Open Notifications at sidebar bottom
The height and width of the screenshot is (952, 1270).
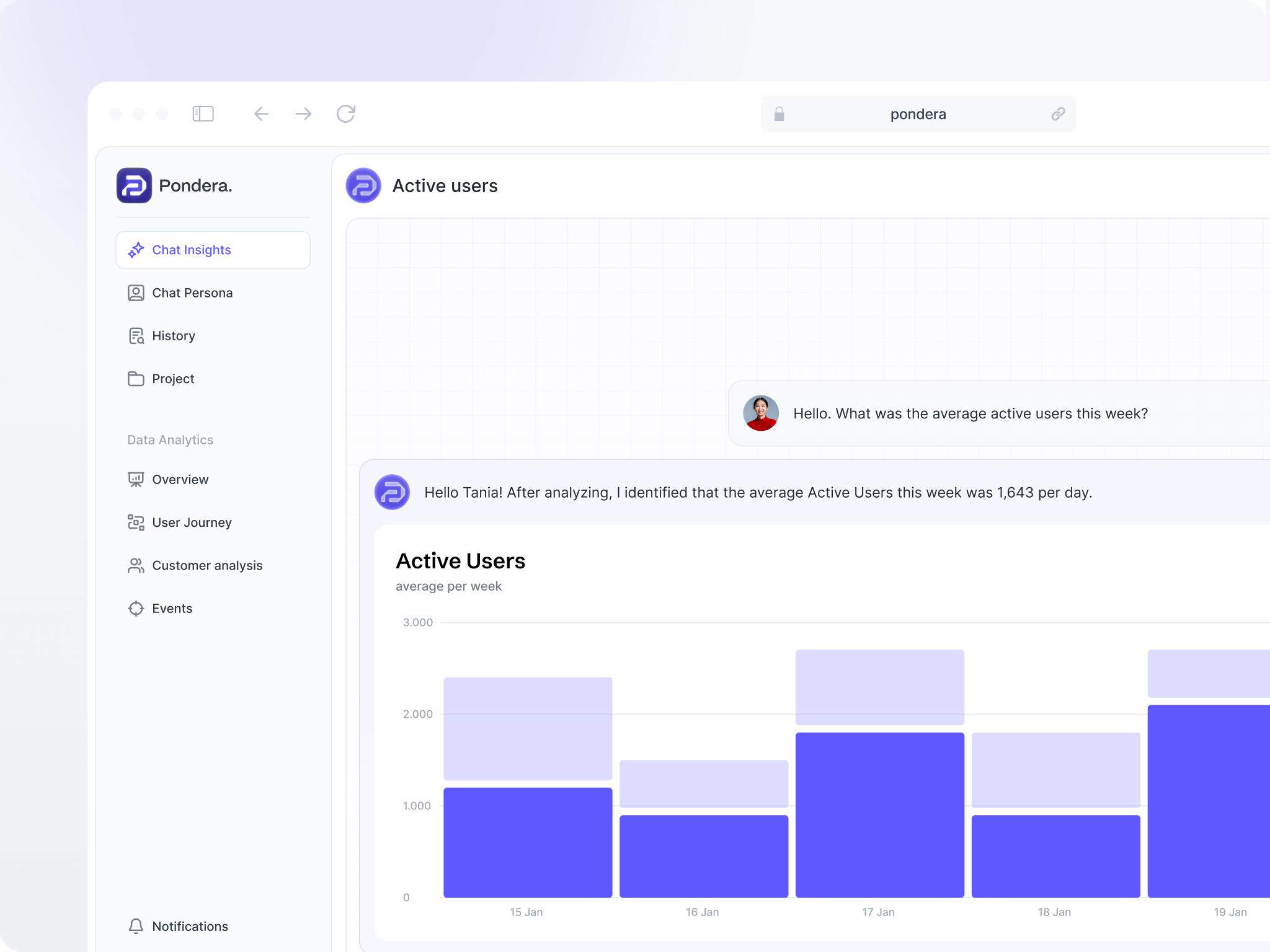click(x=213, y=926)
